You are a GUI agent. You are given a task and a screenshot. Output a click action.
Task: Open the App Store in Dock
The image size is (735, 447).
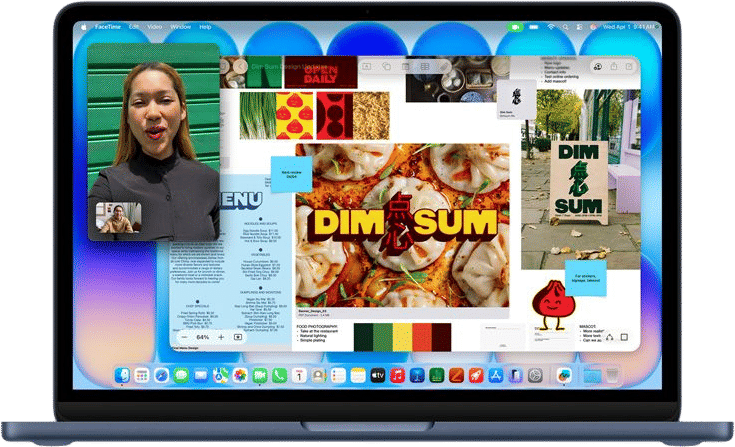click(x=496, y=375)
